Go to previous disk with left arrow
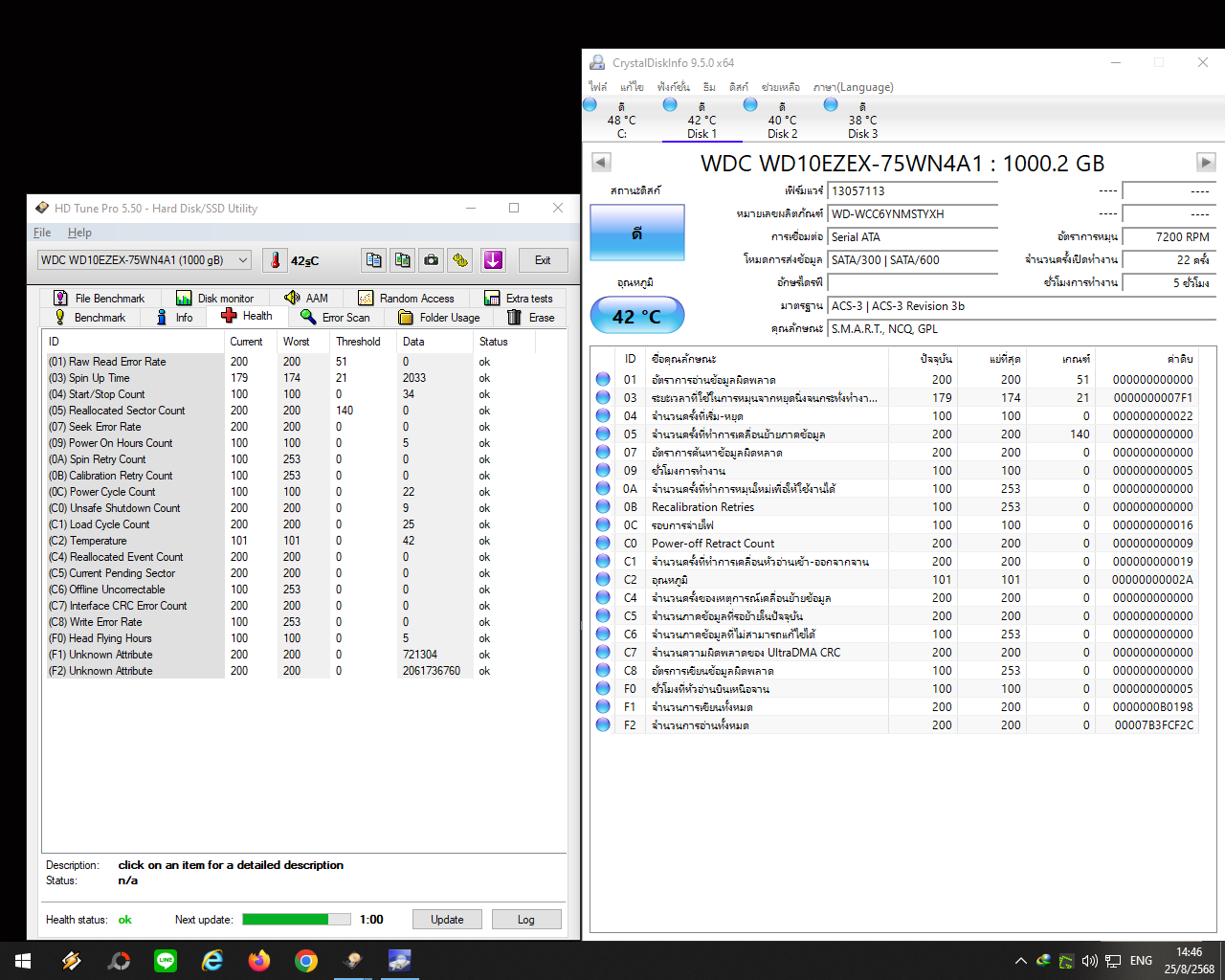The width and height of the screenshot is (1225, 980). pos(601,163)
